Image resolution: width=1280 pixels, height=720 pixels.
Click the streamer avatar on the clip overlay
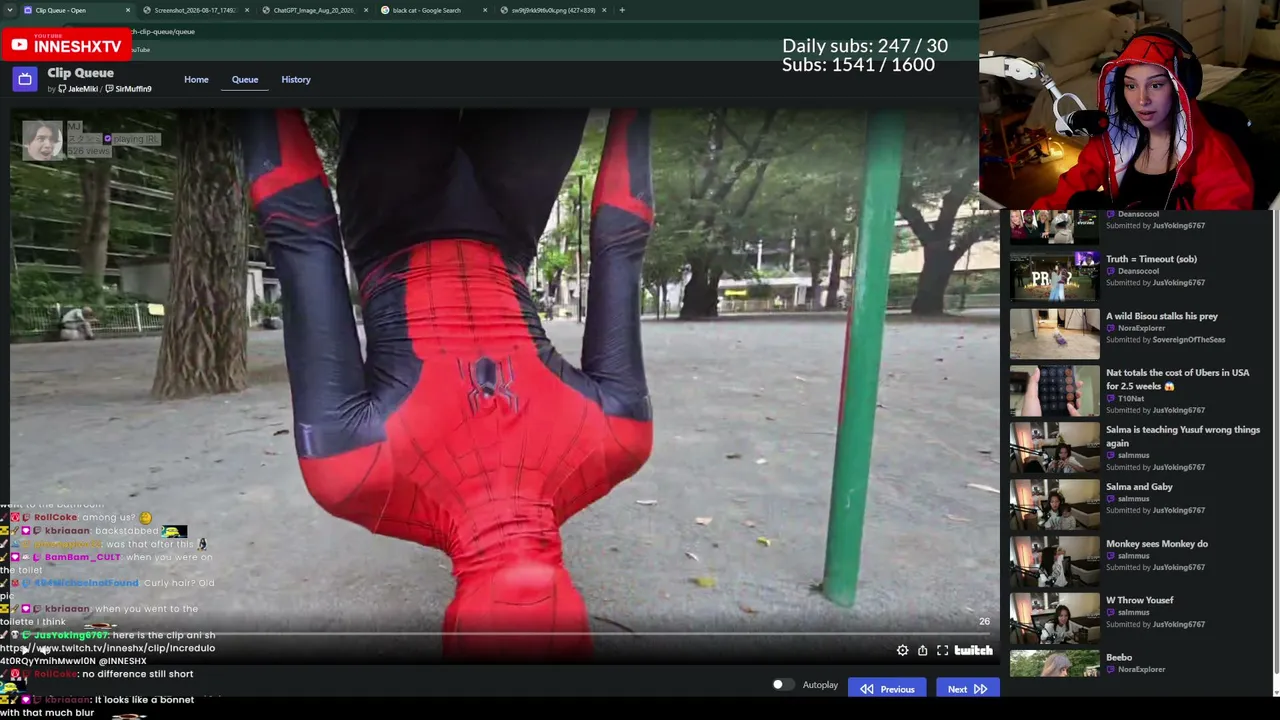pos(43,141)
